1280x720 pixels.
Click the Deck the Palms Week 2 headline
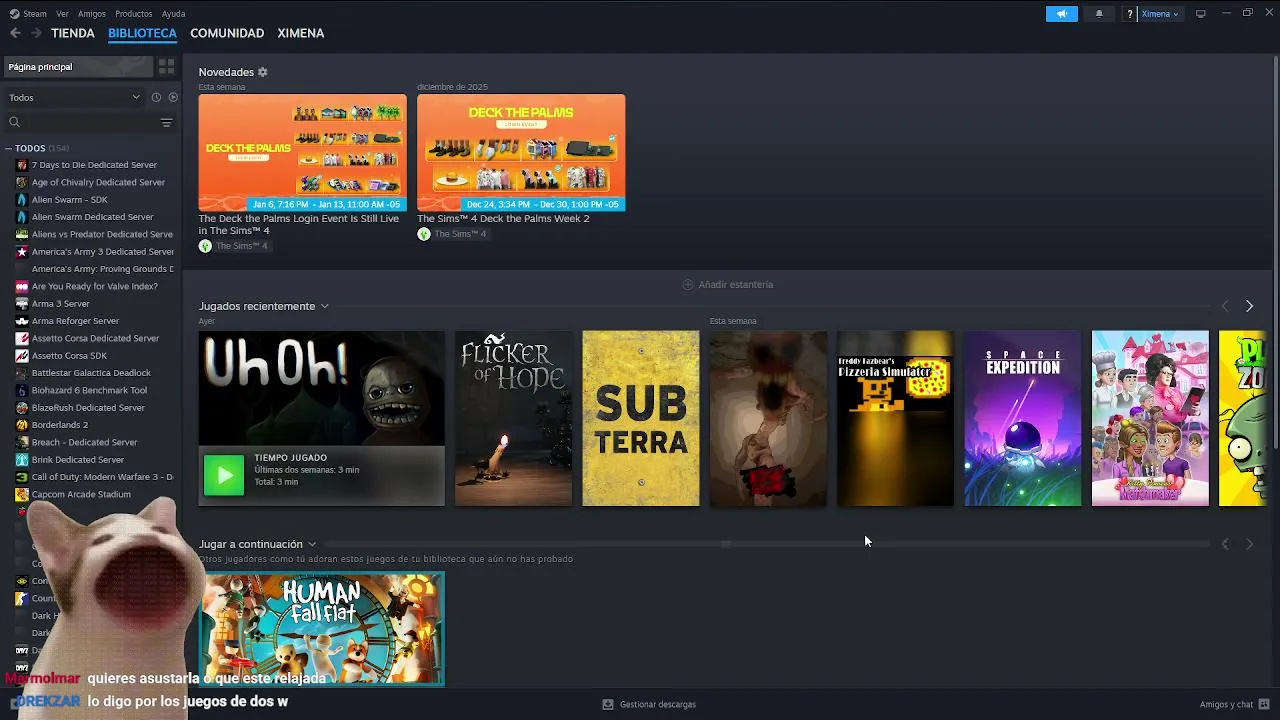(503, 218)
